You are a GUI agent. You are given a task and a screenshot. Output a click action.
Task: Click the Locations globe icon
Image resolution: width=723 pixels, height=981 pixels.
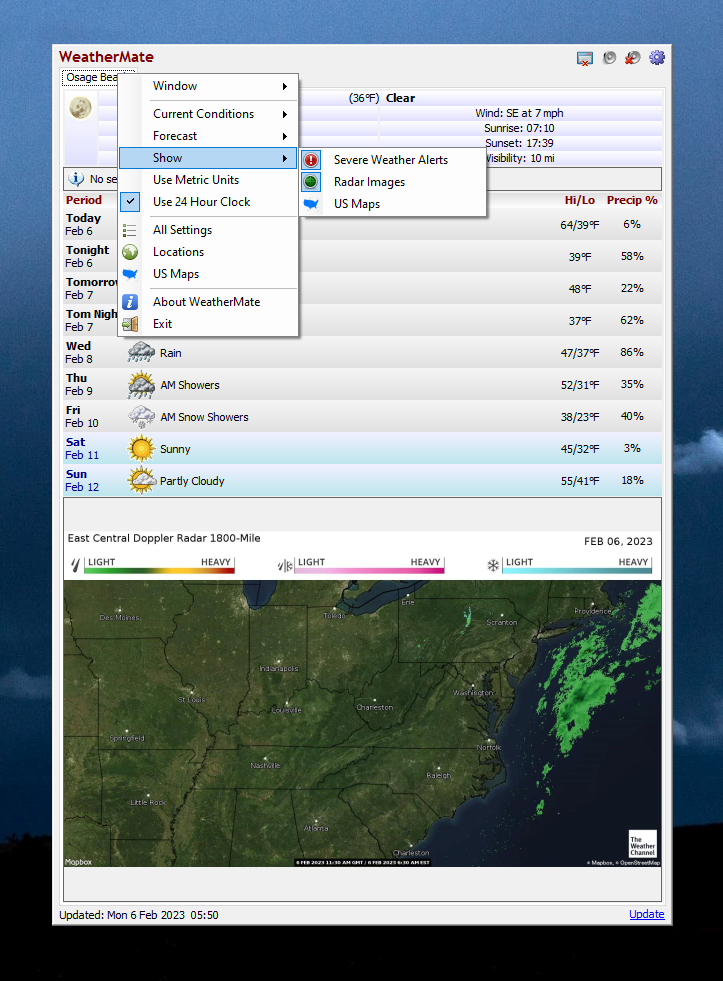[129, 252]
